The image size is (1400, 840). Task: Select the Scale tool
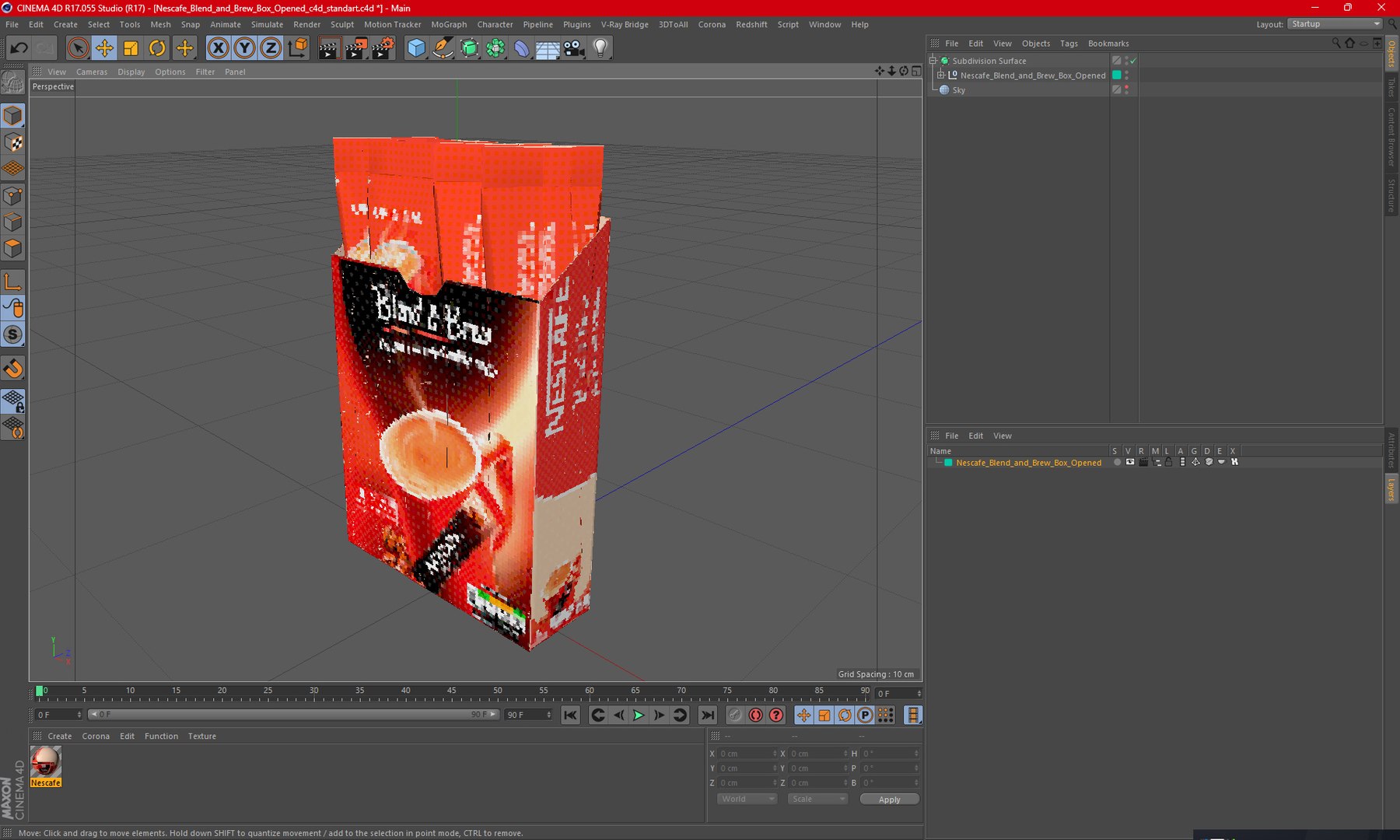point(131,48)
